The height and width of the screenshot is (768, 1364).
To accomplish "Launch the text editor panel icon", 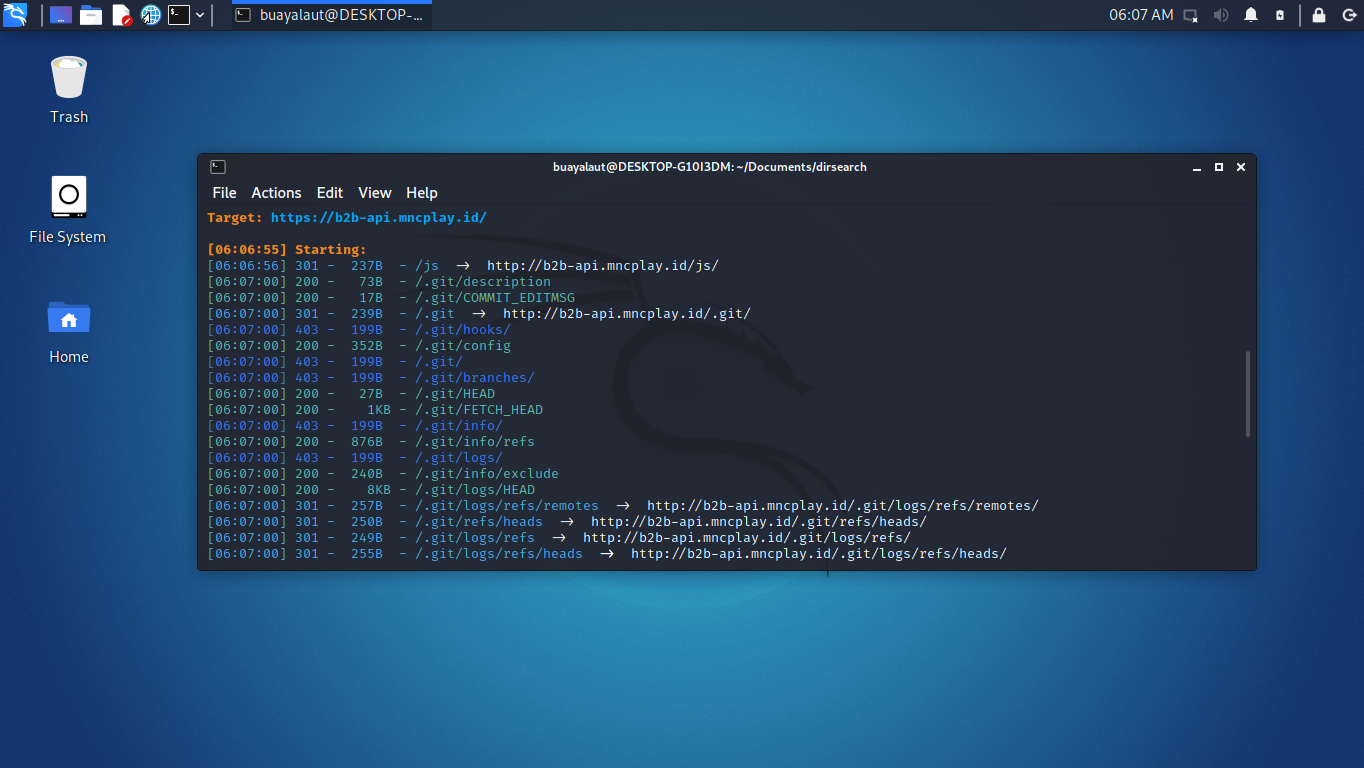I will click(121, 15).
